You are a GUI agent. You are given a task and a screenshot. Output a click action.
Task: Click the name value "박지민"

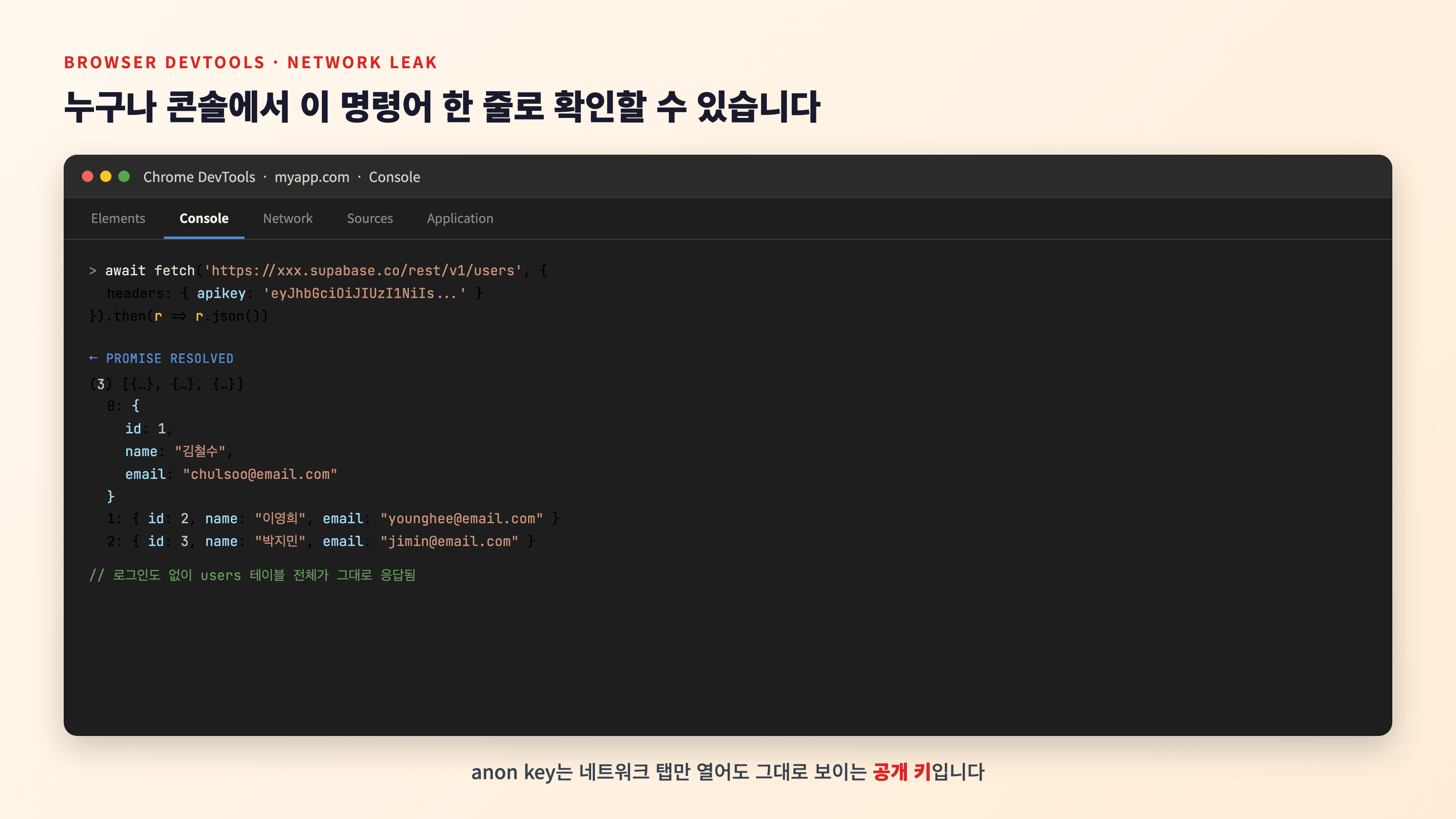tap(280, 541)
